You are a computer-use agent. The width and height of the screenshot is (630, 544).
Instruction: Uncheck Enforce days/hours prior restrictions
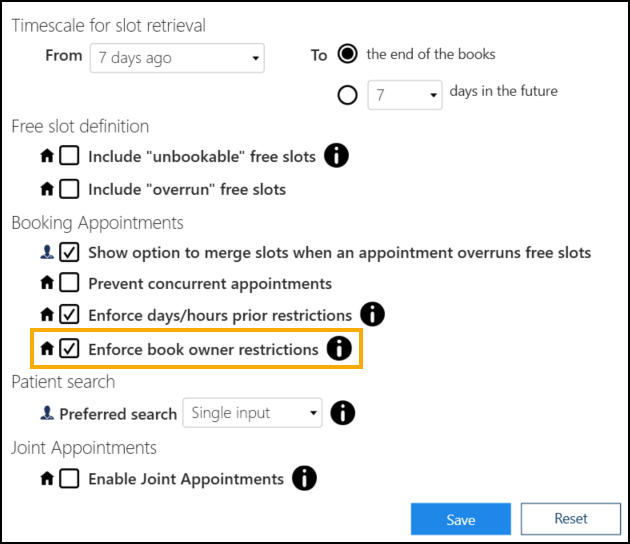[69, 315]
